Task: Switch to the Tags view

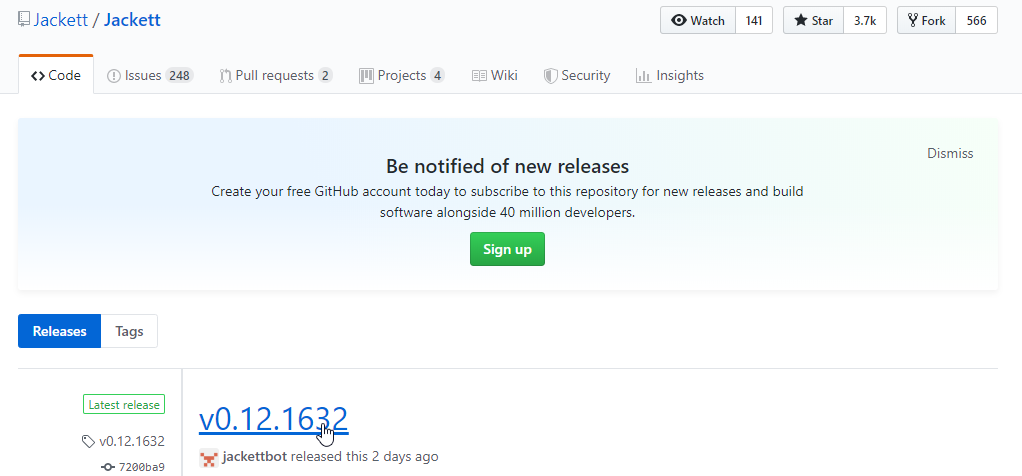Action: click(x=129, y=331)
